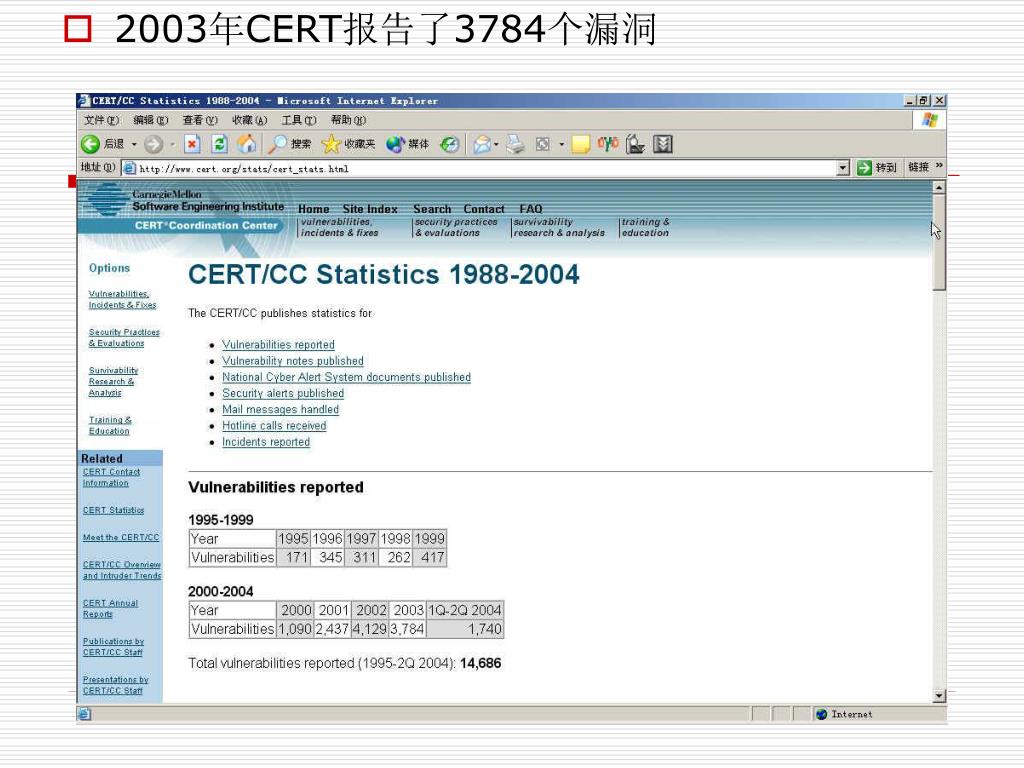Click the yellow note toolbar icon
This screenshot has width=1024, height=768.
581,144
